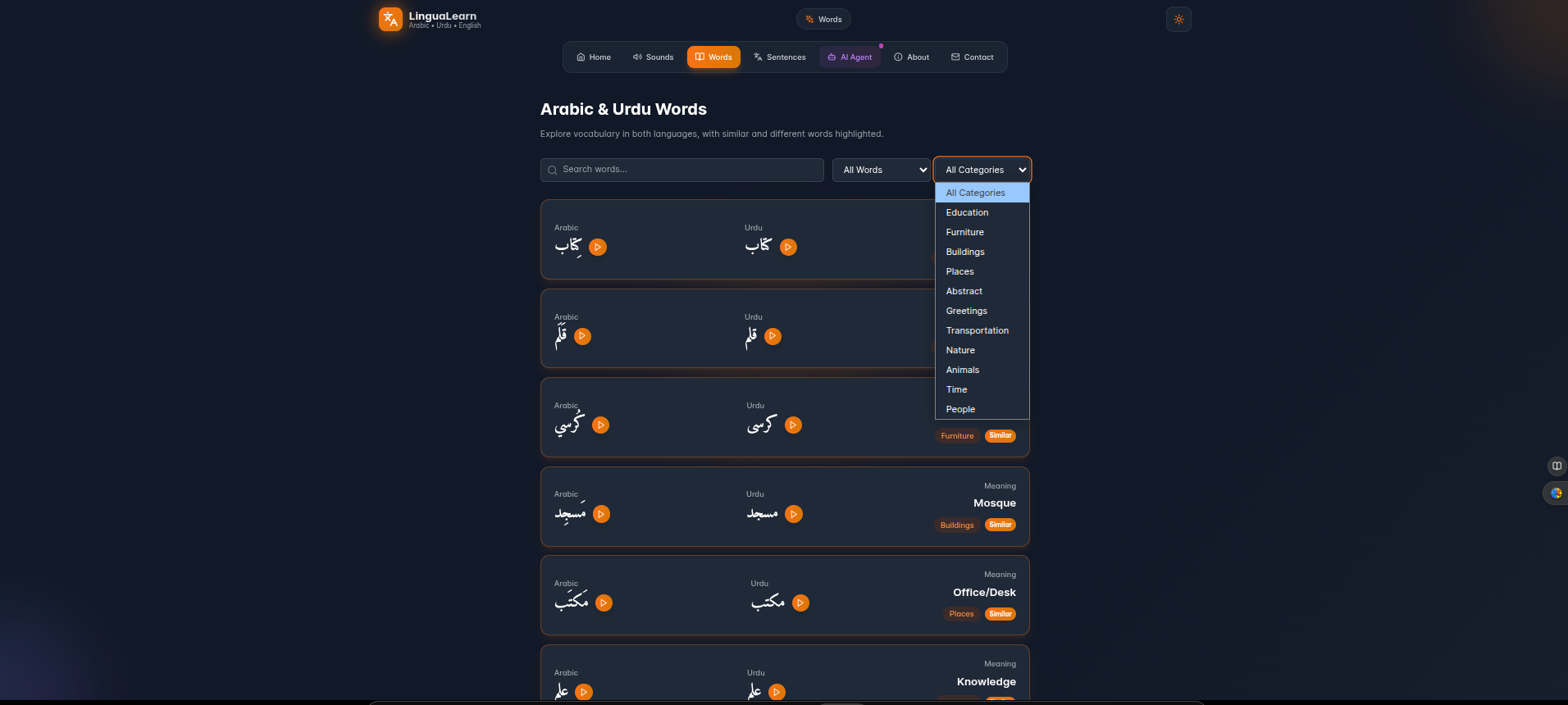Click the Knowledge meaning text
The image size is (1568, 705).
coord(987,682)
